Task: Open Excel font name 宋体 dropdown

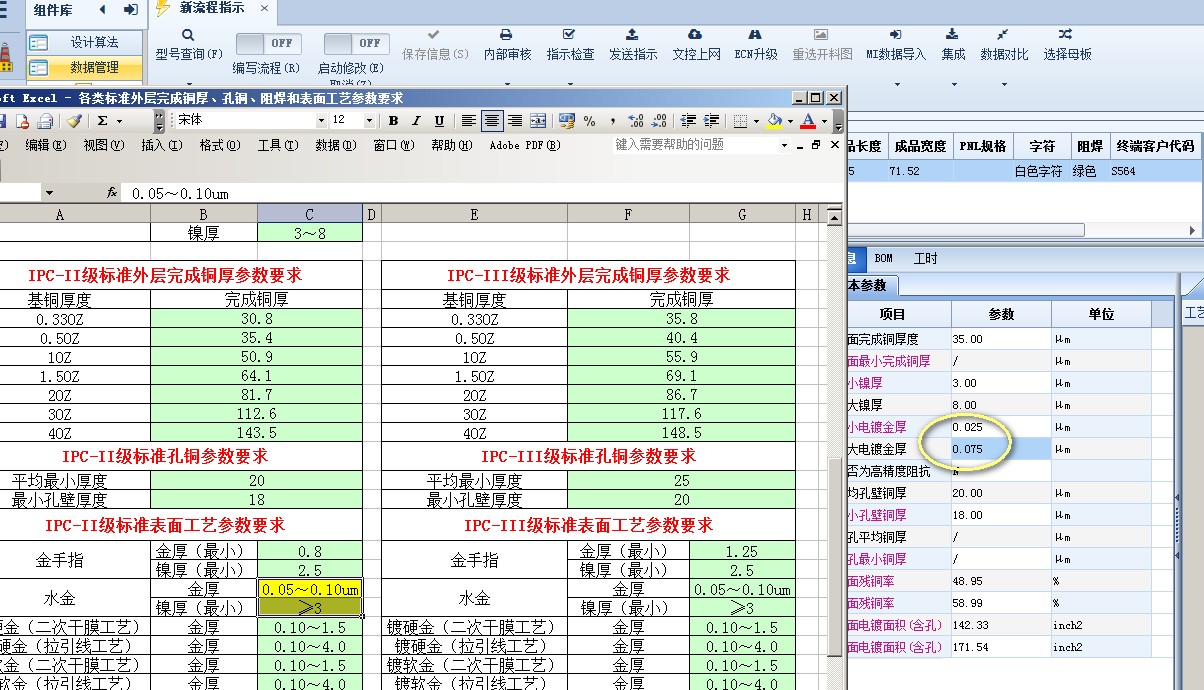Action: 321,121
